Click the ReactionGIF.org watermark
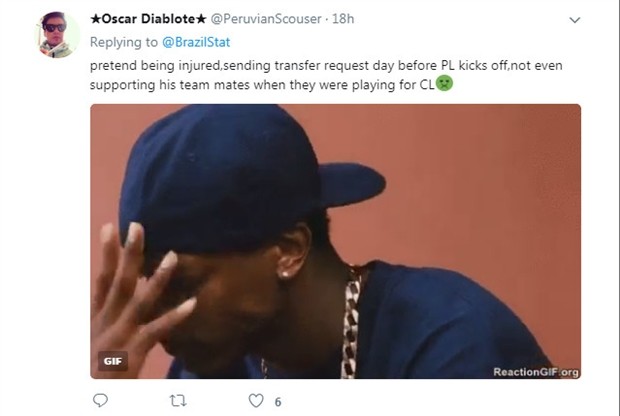 [535, 372]
